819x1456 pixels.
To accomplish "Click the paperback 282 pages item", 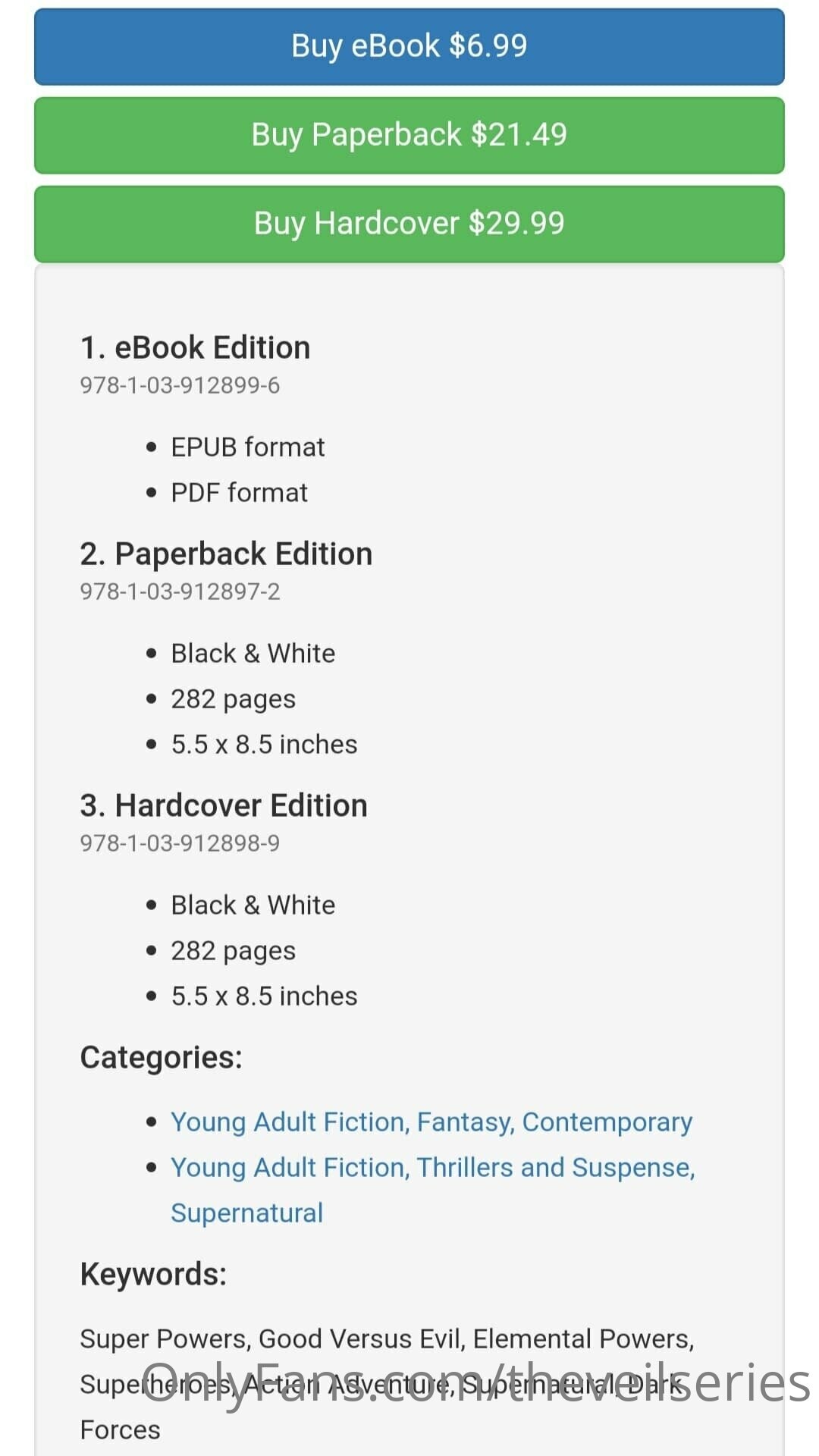I will (233, 699).
